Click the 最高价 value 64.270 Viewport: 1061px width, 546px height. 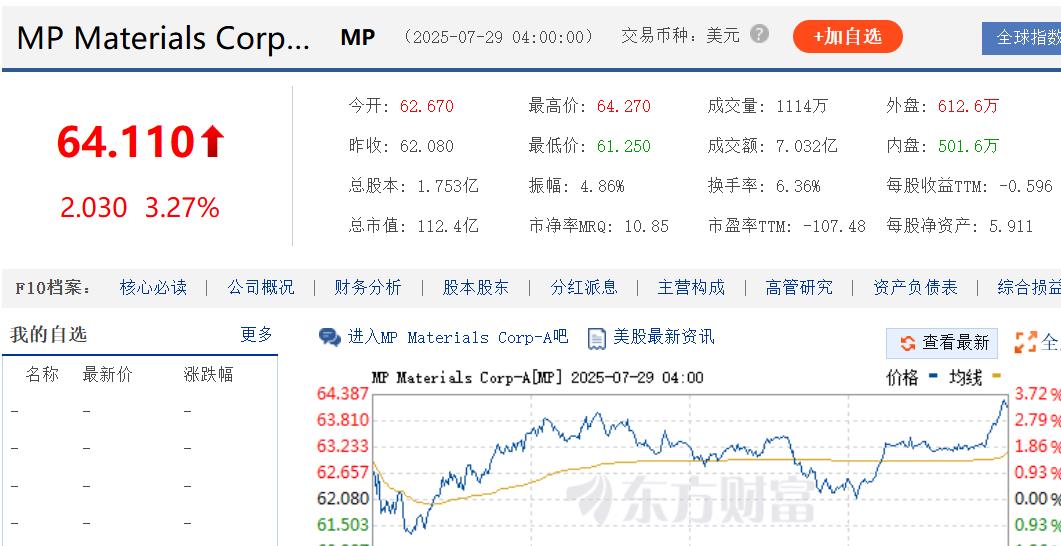(623, 106)
